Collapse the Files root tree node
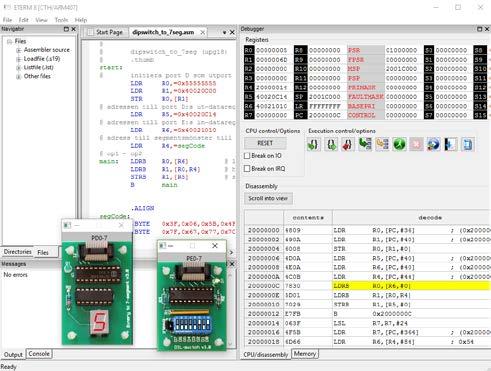 coord(10,41)
